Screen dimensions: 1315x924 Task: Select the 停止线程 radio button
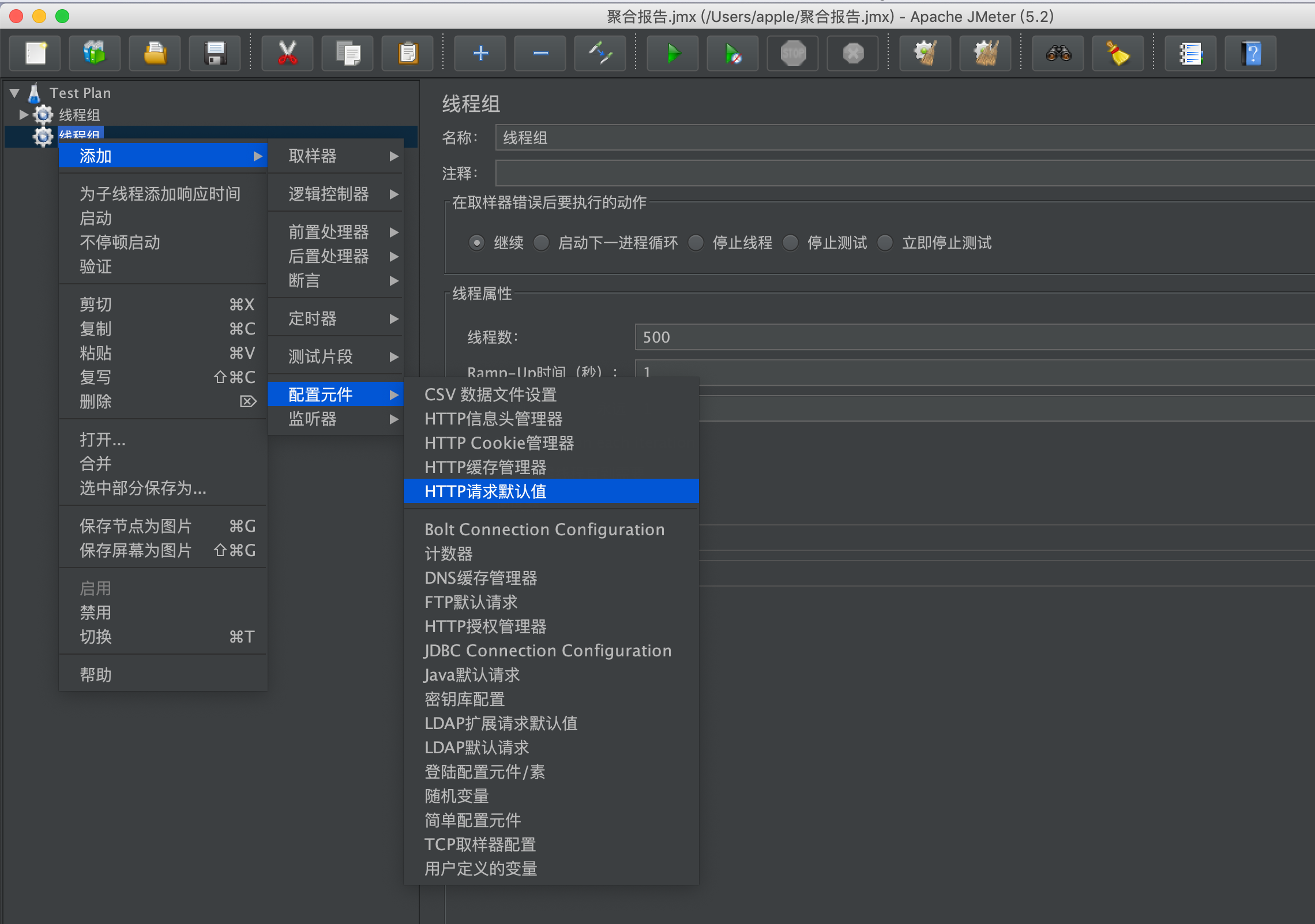696,243
